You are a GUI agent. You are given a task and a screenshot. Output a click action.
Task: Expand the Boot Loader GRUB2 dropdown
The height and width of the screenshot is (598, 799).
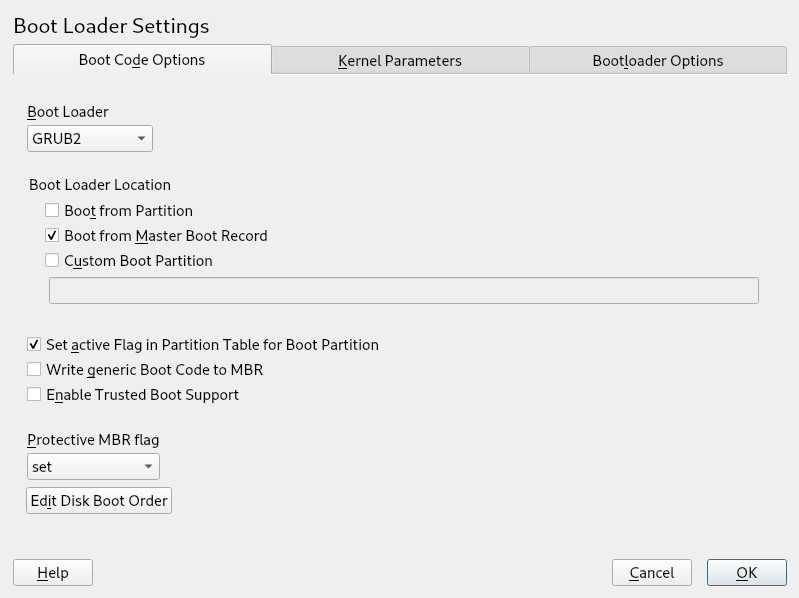[89, 138]
